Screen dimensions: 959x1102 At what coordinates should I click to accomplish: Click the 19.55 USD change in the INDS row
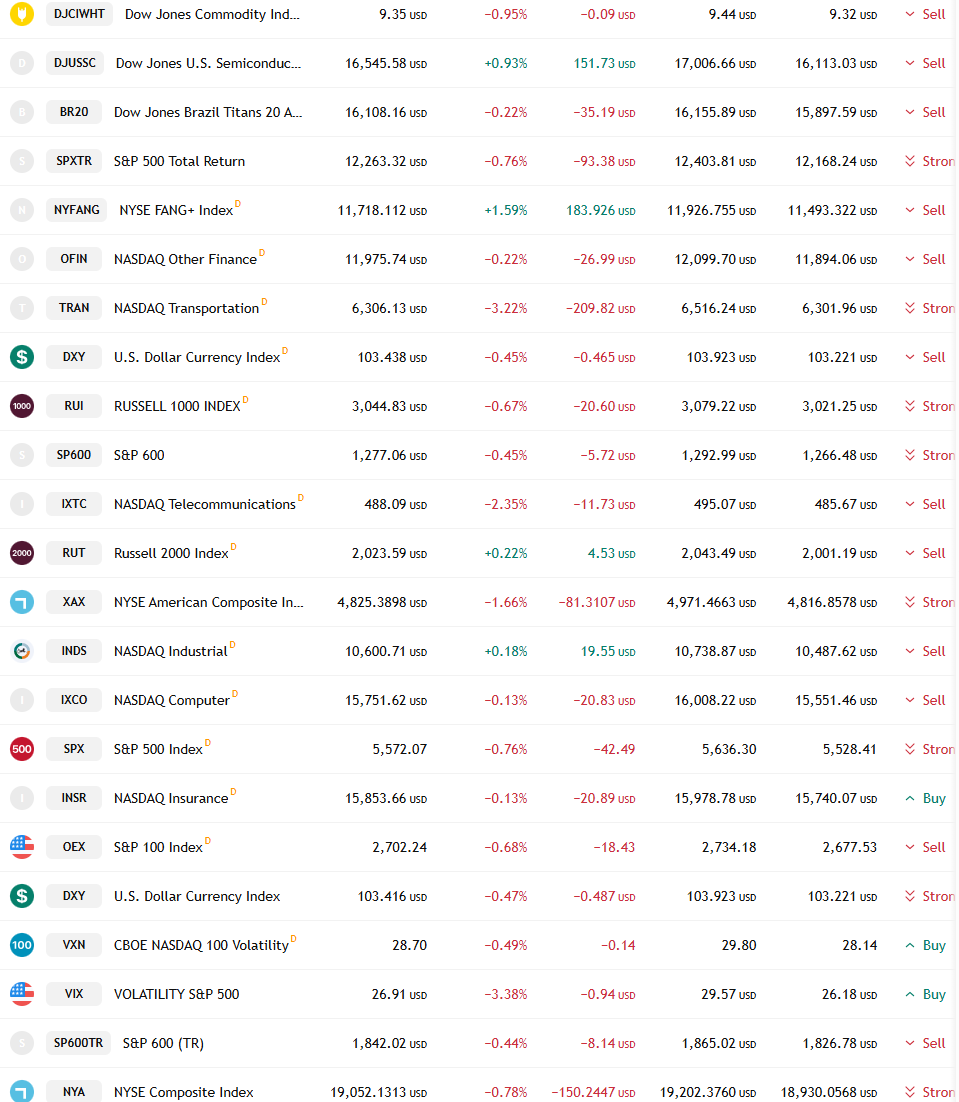608,651
